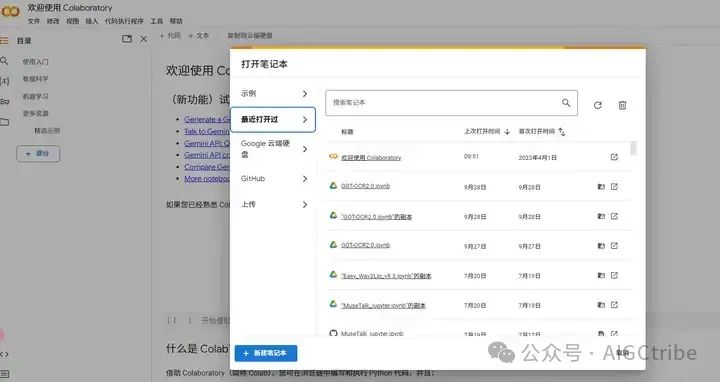Click the notebook list scrollbar thumb
Viewport: 720px width, 382px height.
pyautogui.click(x=634, y=148)
